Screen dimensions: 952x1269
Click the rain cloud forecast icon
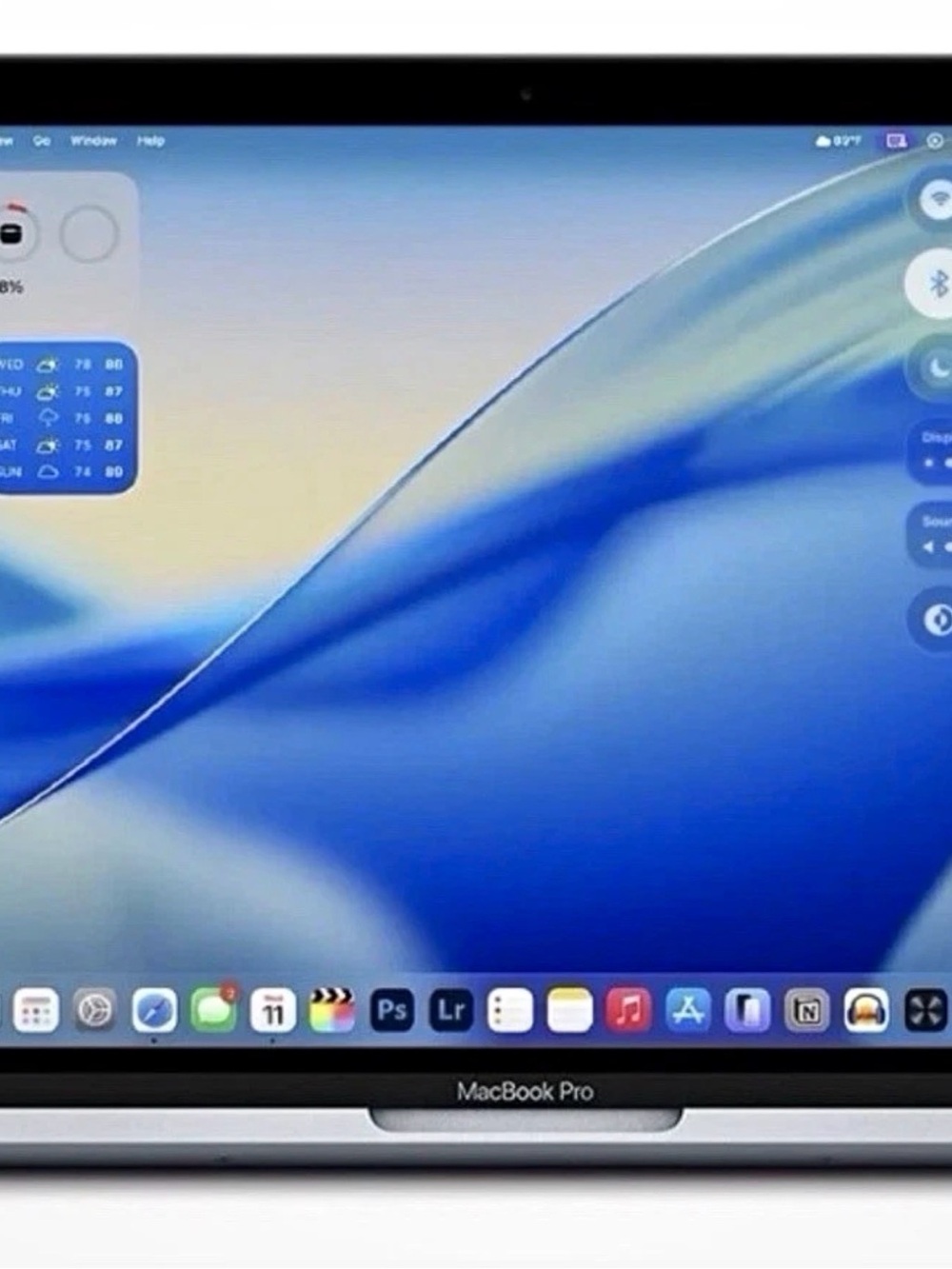[x=48, y=418]
